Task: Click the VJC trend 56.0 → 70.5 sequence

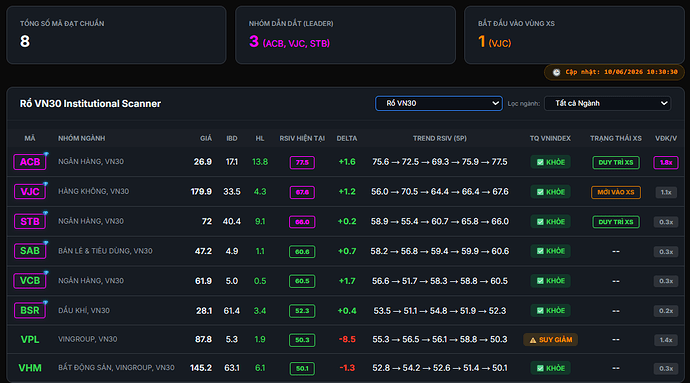Action: [x=440, y=192]
